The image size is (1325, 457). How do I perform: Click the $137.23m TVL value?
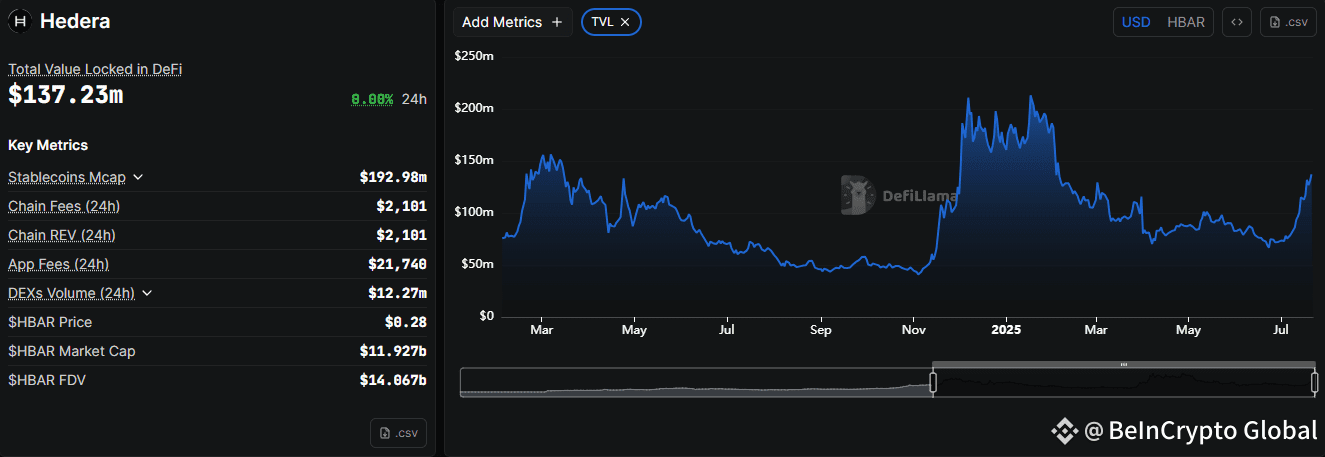(x=66, y=95)
